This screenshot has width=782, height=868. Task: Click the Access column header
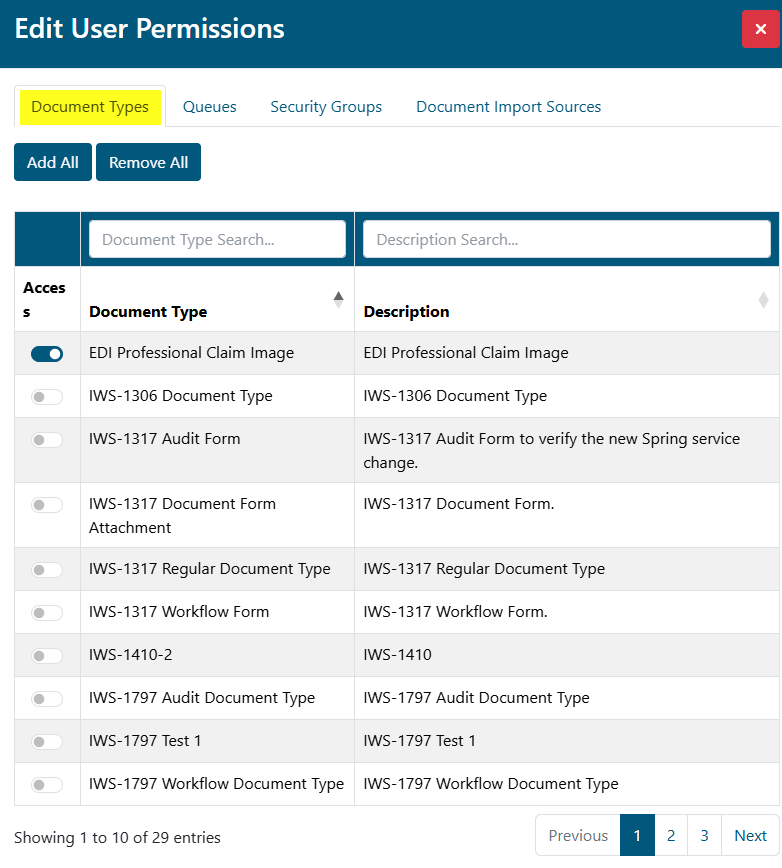tap(47, 299)
